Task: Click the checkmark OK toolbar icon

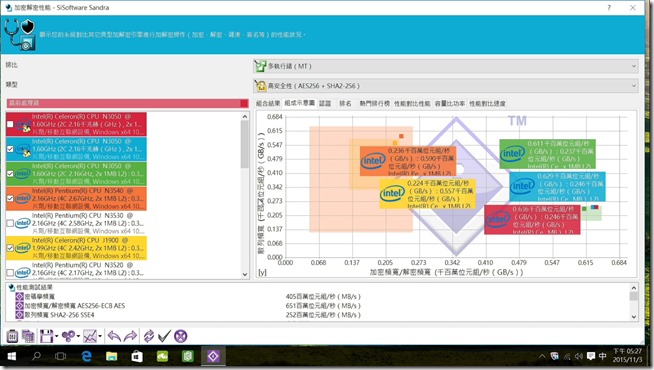Action: coord(164,336)
